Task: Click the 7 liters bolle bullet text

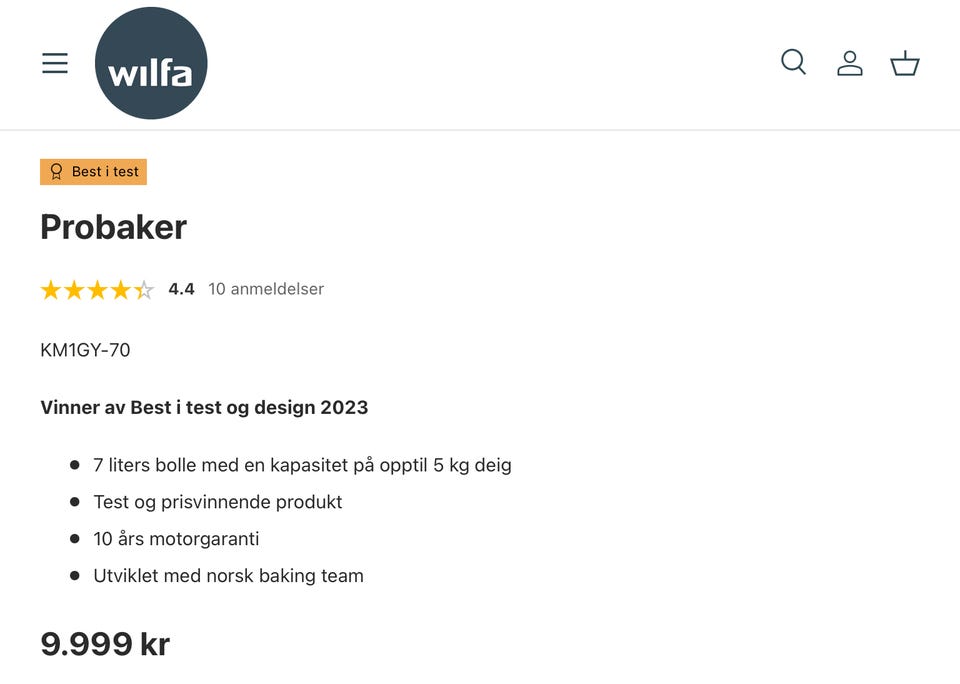Action: (302, 465)
